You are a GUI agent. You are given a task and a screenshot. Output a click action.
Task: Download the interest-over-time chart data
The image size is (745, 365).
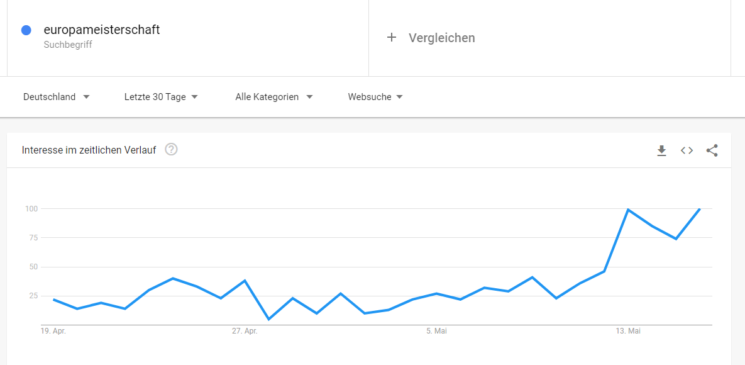tap(661, 151)
